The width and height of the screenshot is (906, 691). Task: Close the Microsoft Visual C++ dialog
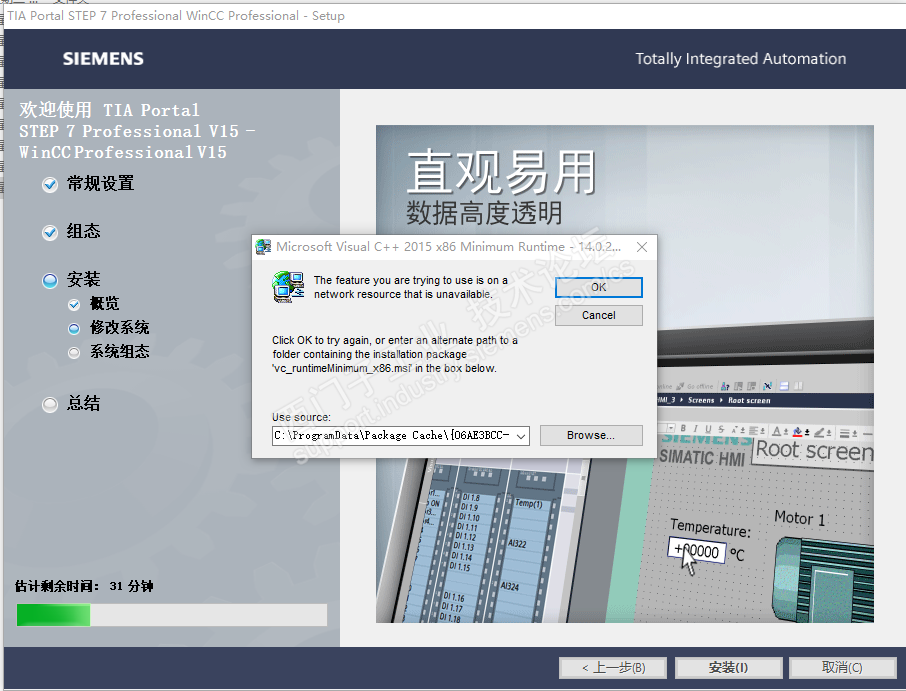tap(641, 247)
